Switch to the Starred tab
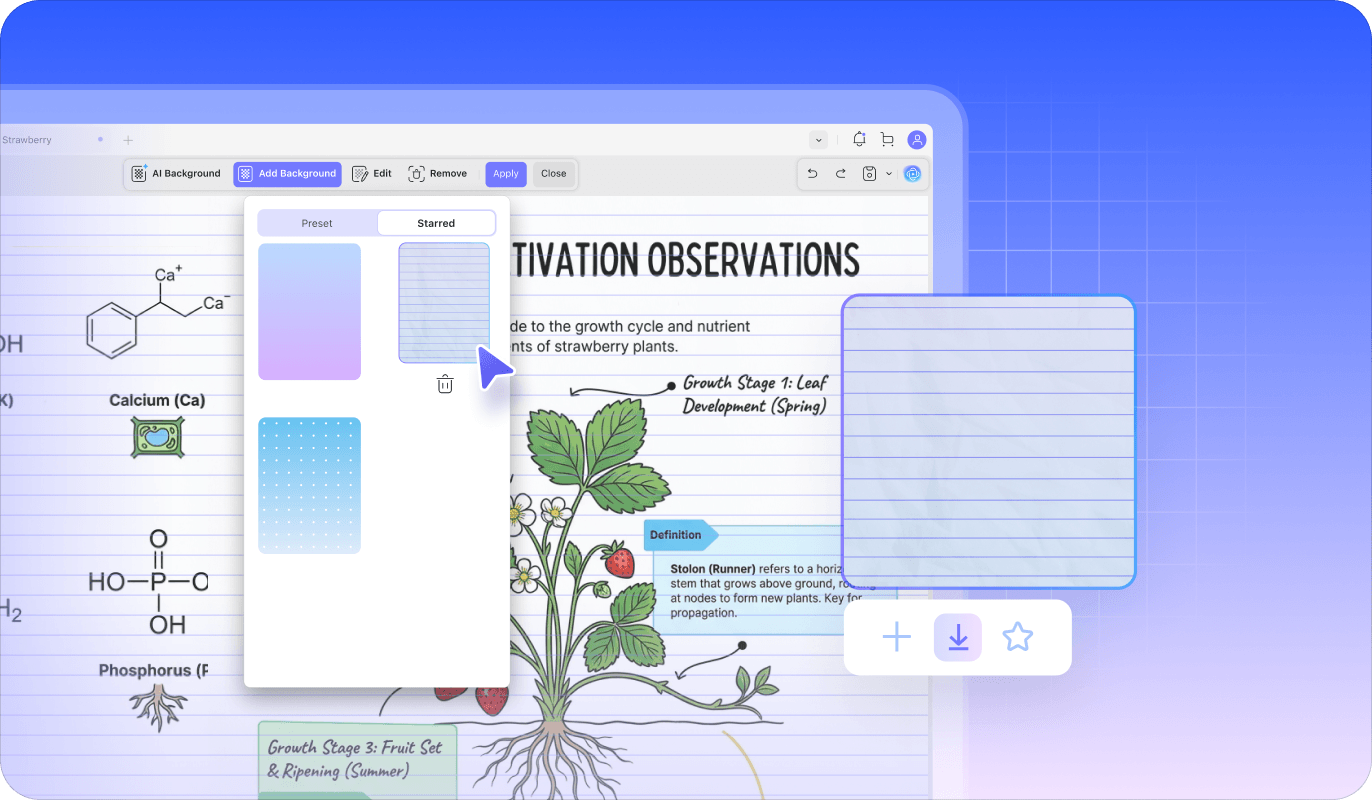 (436, 223)
